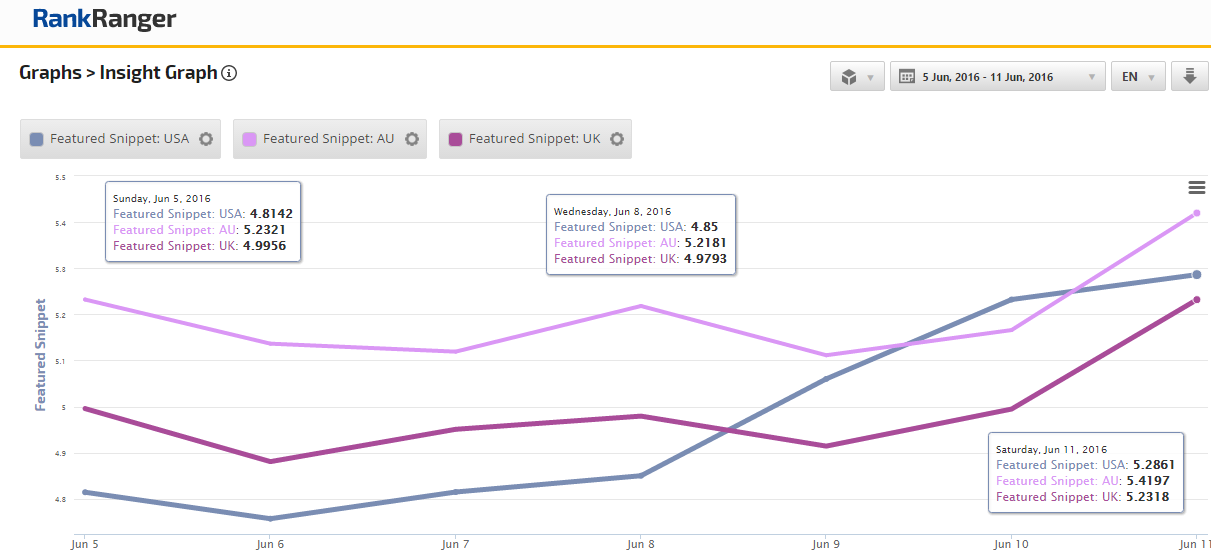The image size is (1211, 555).
Task: Open the chart hamburger menu
Action: (1196, 187)
